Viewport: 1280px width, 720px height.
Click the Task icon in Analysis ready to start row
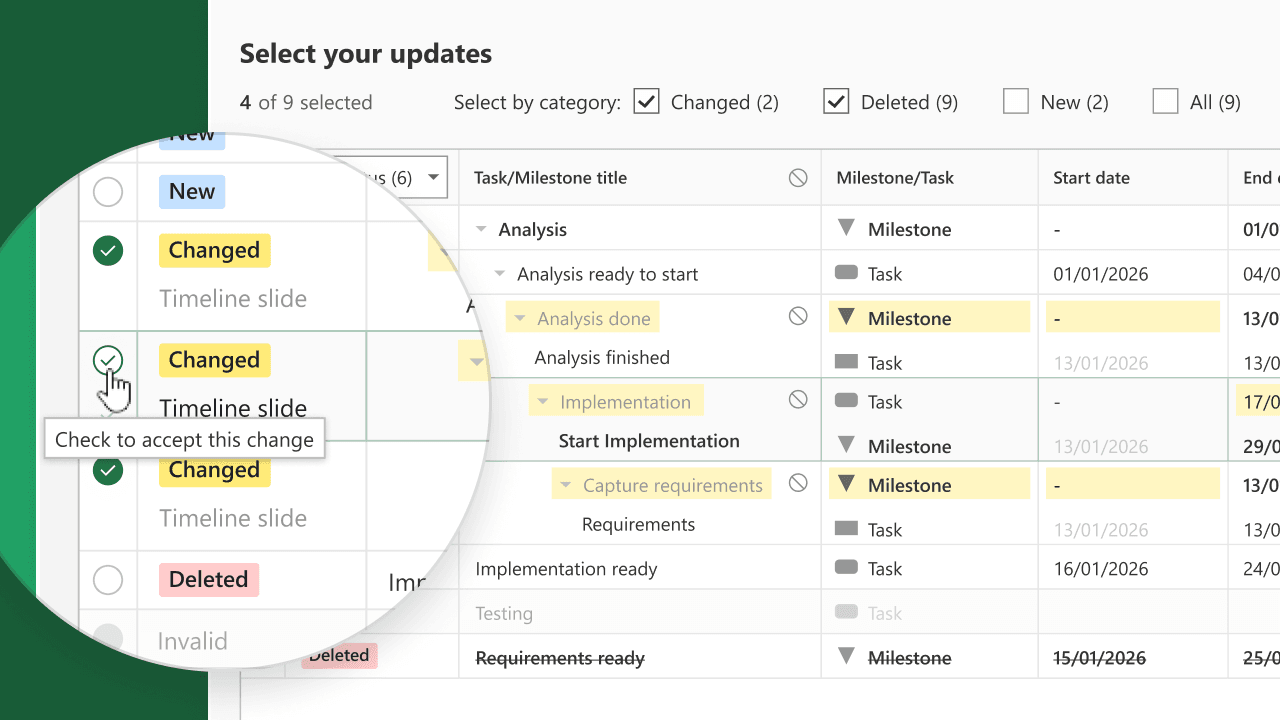click(x=846, y=272)
